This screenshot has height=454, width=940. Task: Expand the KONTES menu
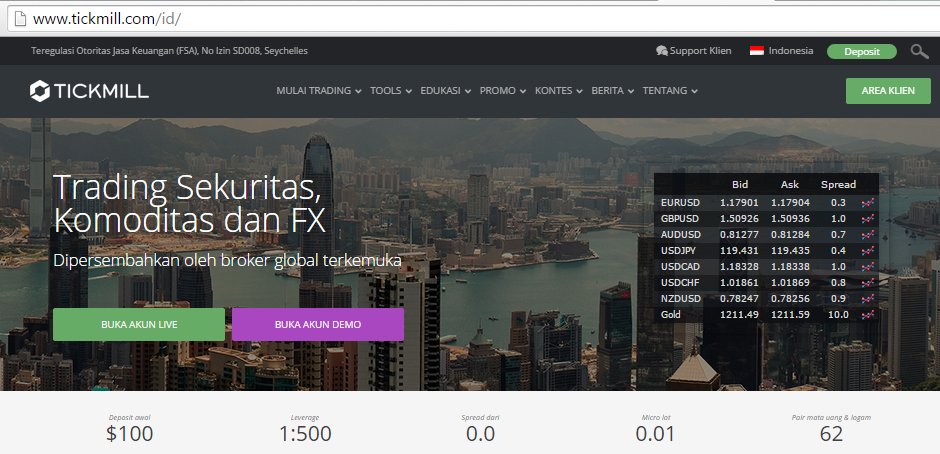coord(559,91)
